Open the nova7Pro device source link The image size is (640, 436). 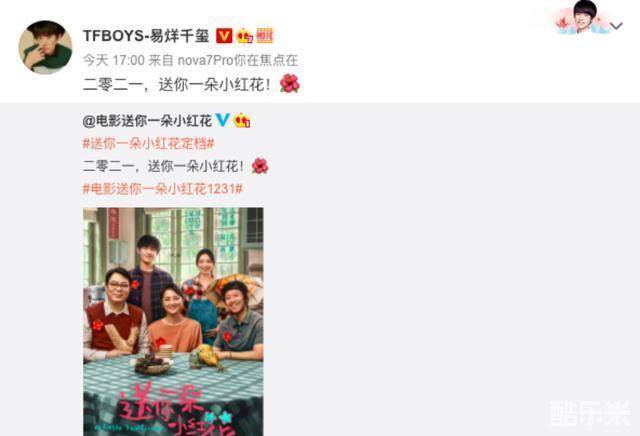tap(238, 60)
